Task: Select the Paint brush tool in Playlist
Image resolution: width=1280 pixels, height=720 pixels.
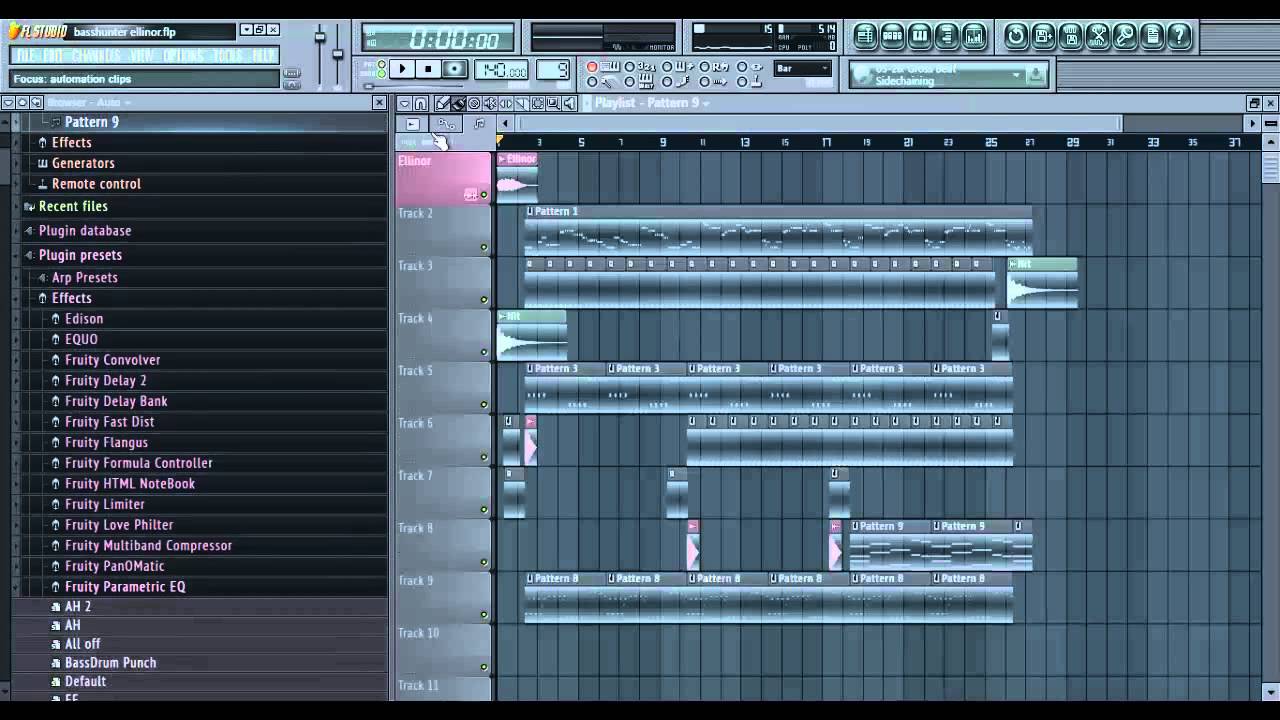Action: [458, 103]
